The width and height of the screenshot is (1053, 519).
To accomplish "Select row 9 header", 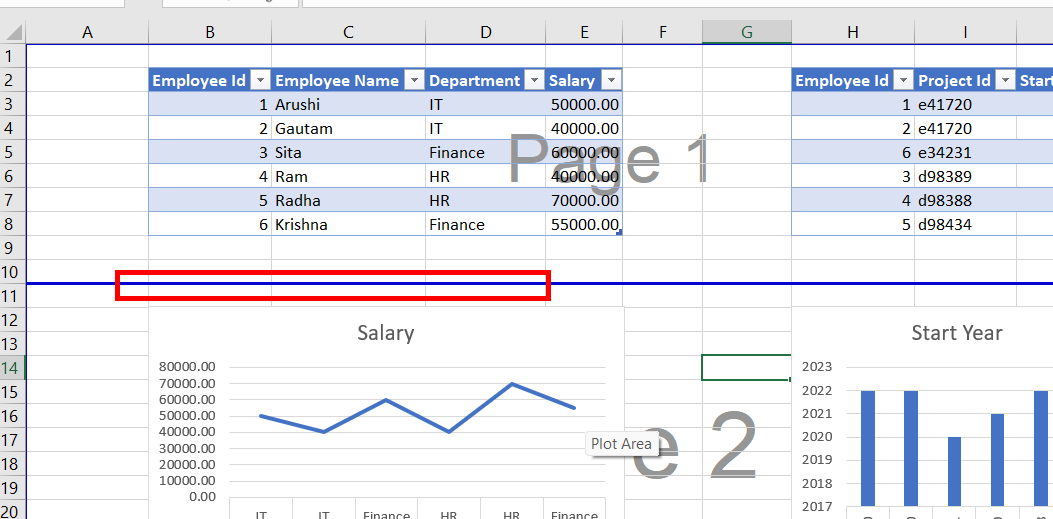I will point(12,248).
